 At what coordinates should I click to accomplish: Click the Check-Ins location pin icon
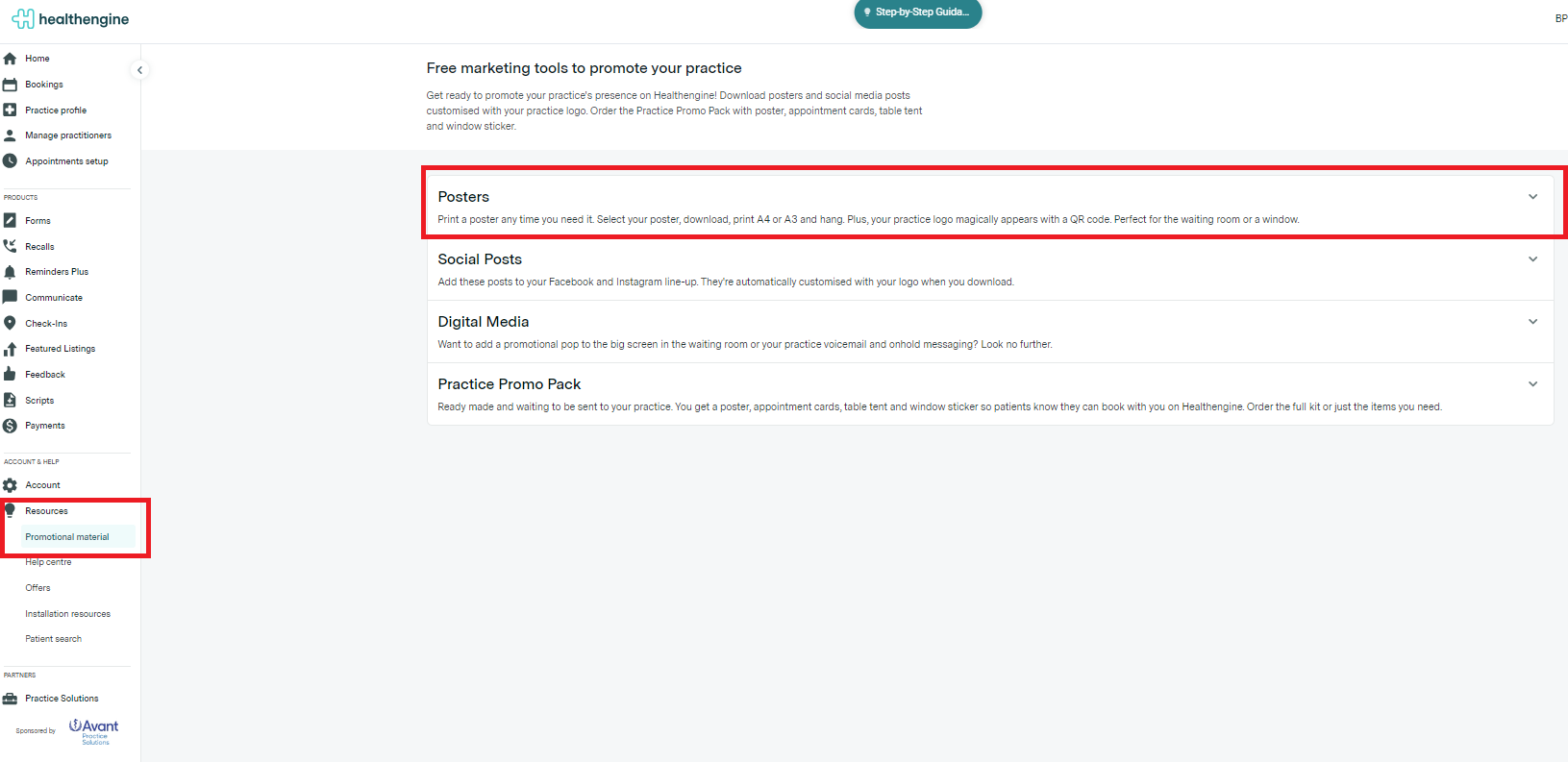11,324
